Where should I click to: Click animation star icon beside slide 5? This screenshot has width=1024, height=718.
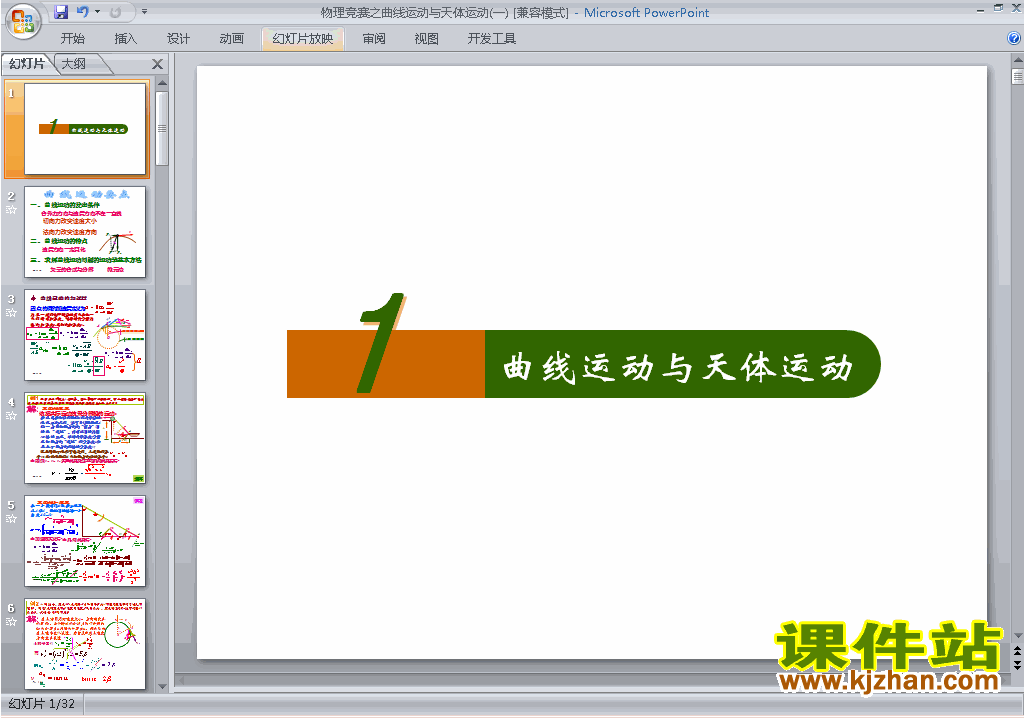[x=11, y=519]
